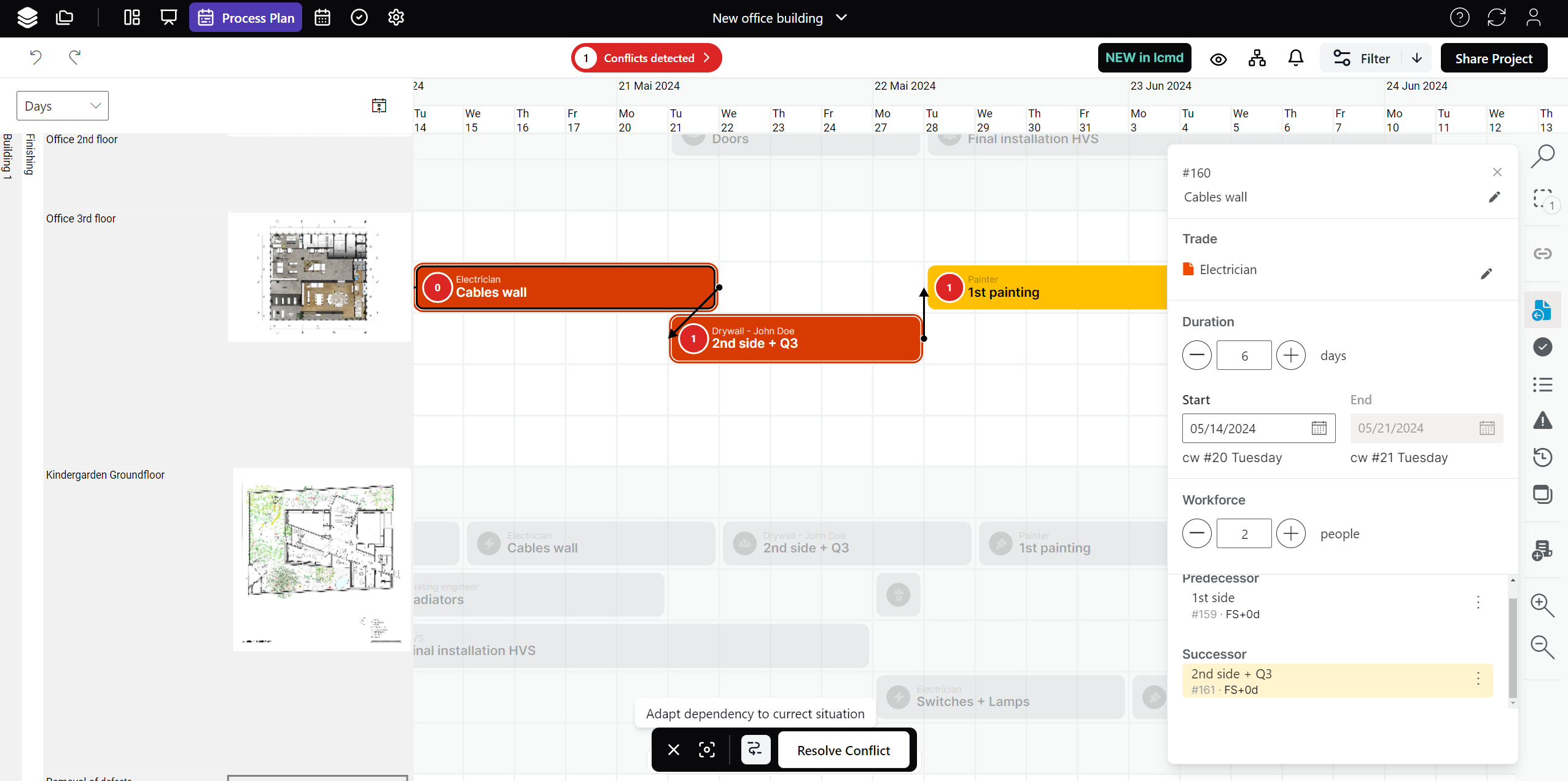This screenshot has height=781, width=1568.
Task: Open the history clock icon in sidebar
Action: tap(1542, 457)
